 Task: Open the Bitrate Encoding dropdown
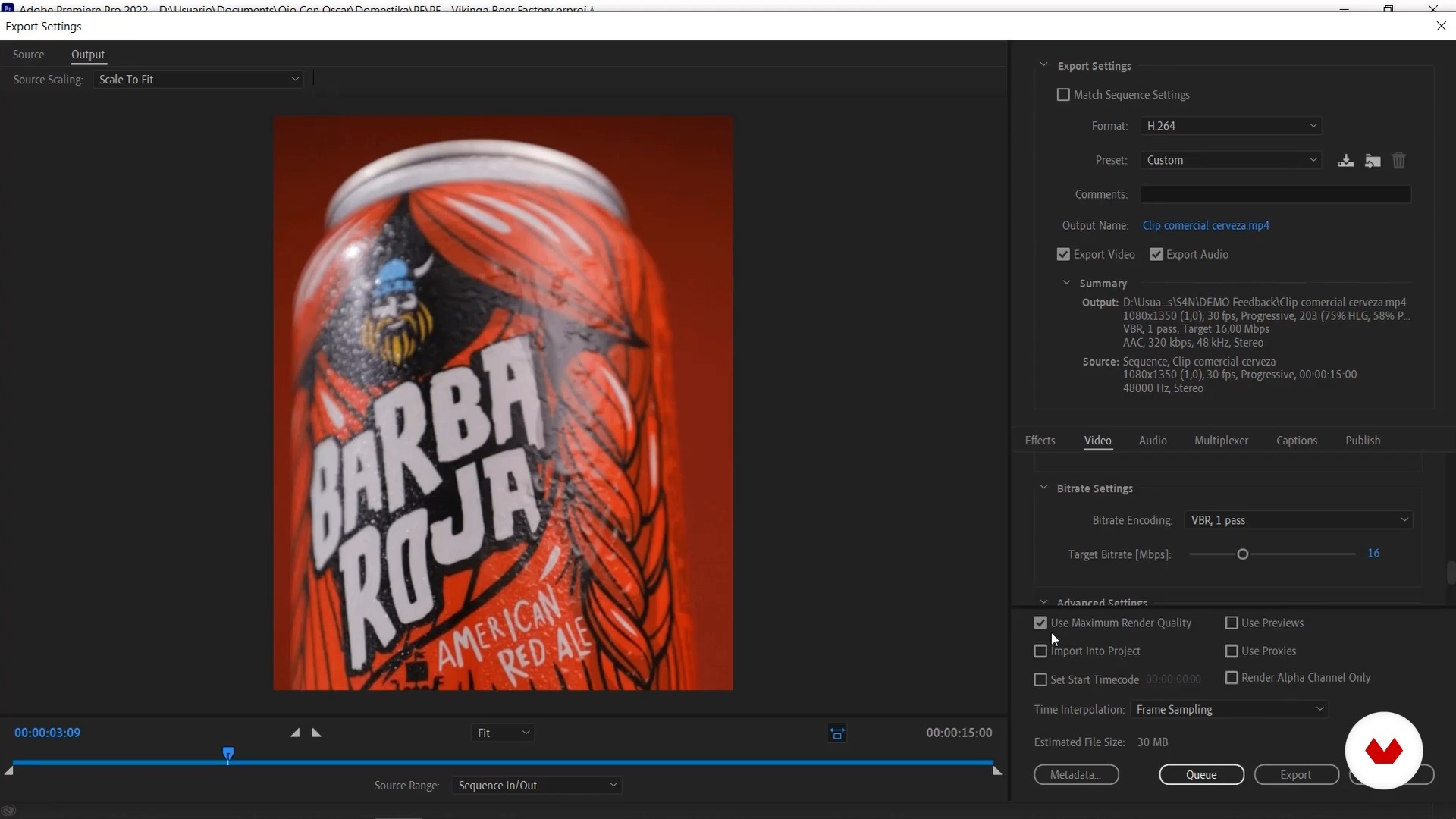point(1298,520)
